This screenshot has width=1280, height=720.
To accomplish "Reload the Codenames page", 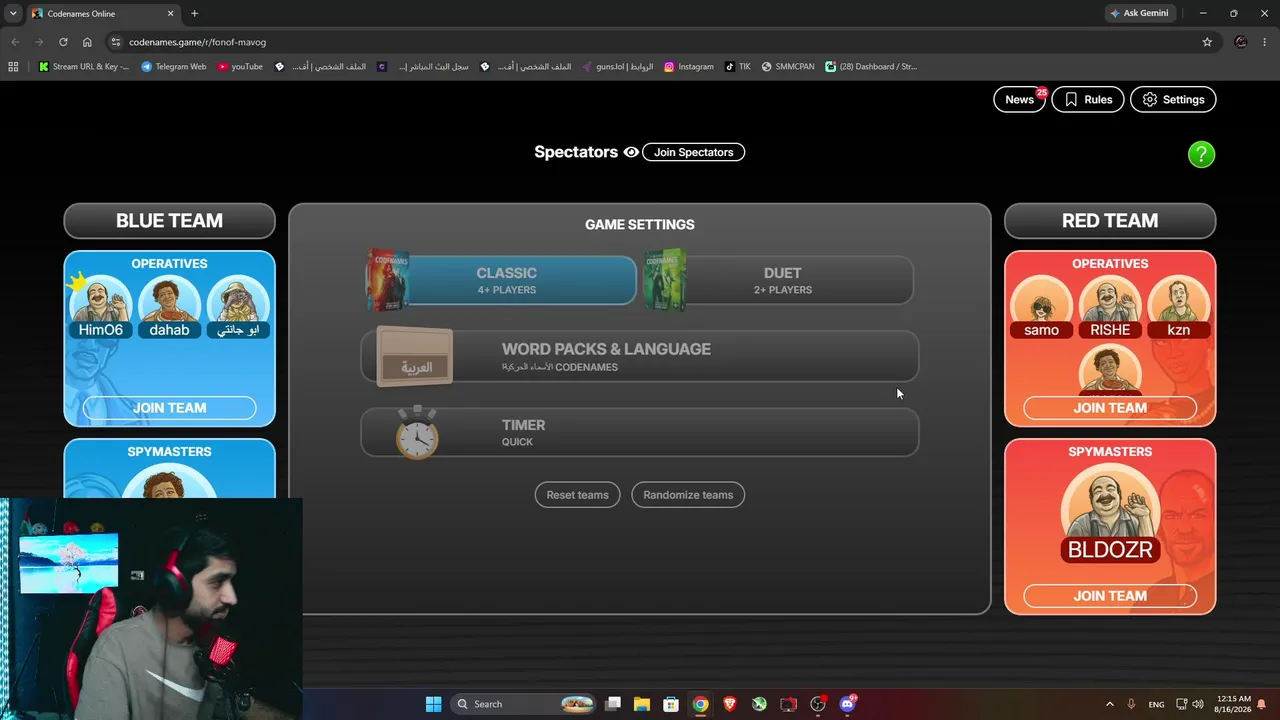I will [63, 42].
